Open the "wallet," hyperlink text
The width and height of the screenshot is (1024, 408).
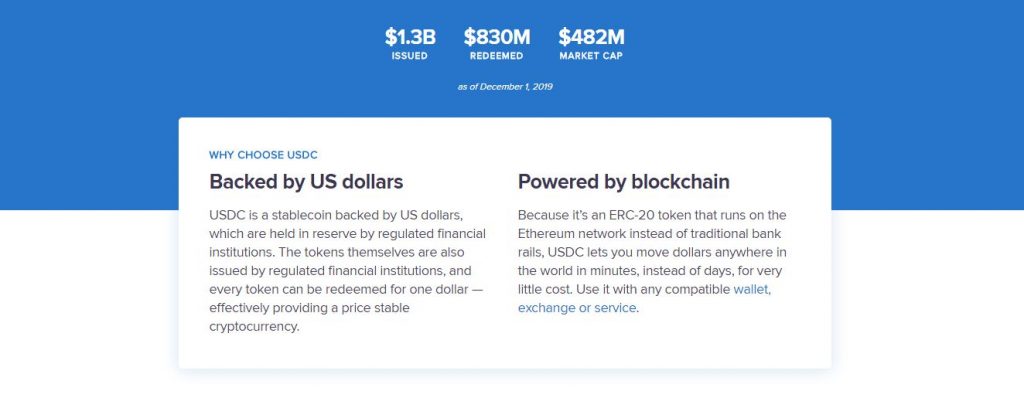click(x=752, y=289)
